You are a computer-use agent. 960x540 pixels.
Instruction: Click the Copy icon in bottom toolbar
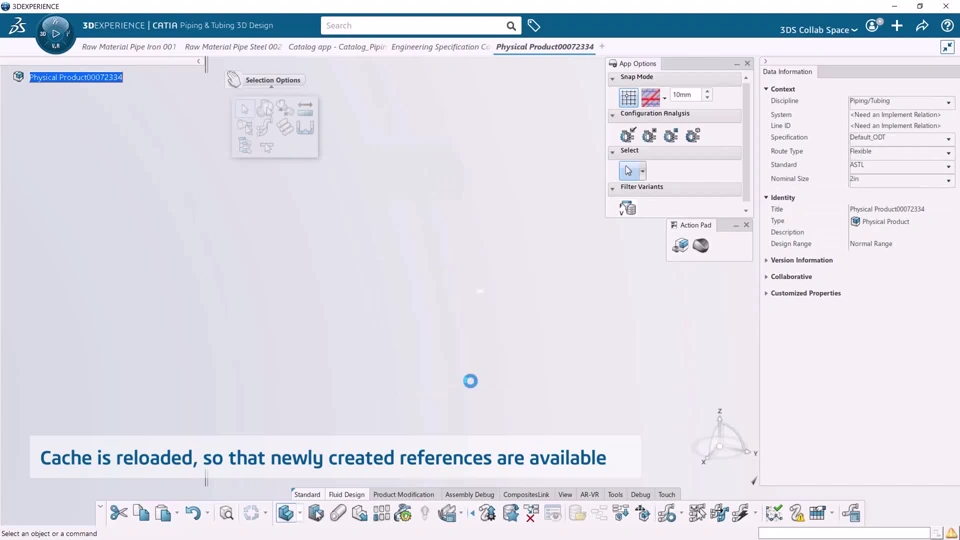pos(141,512)
